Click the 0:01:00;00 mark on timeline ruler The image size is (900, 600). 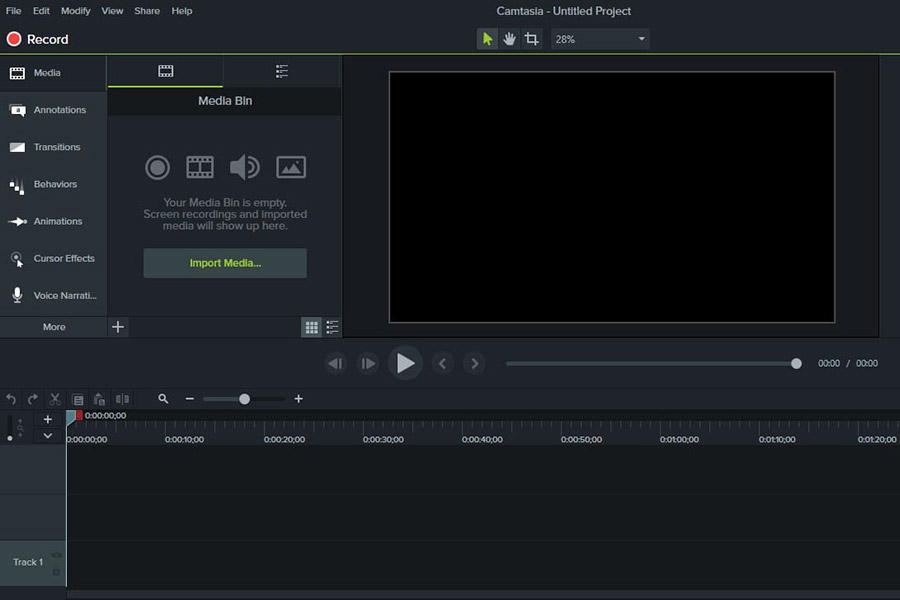pos(679,439)
